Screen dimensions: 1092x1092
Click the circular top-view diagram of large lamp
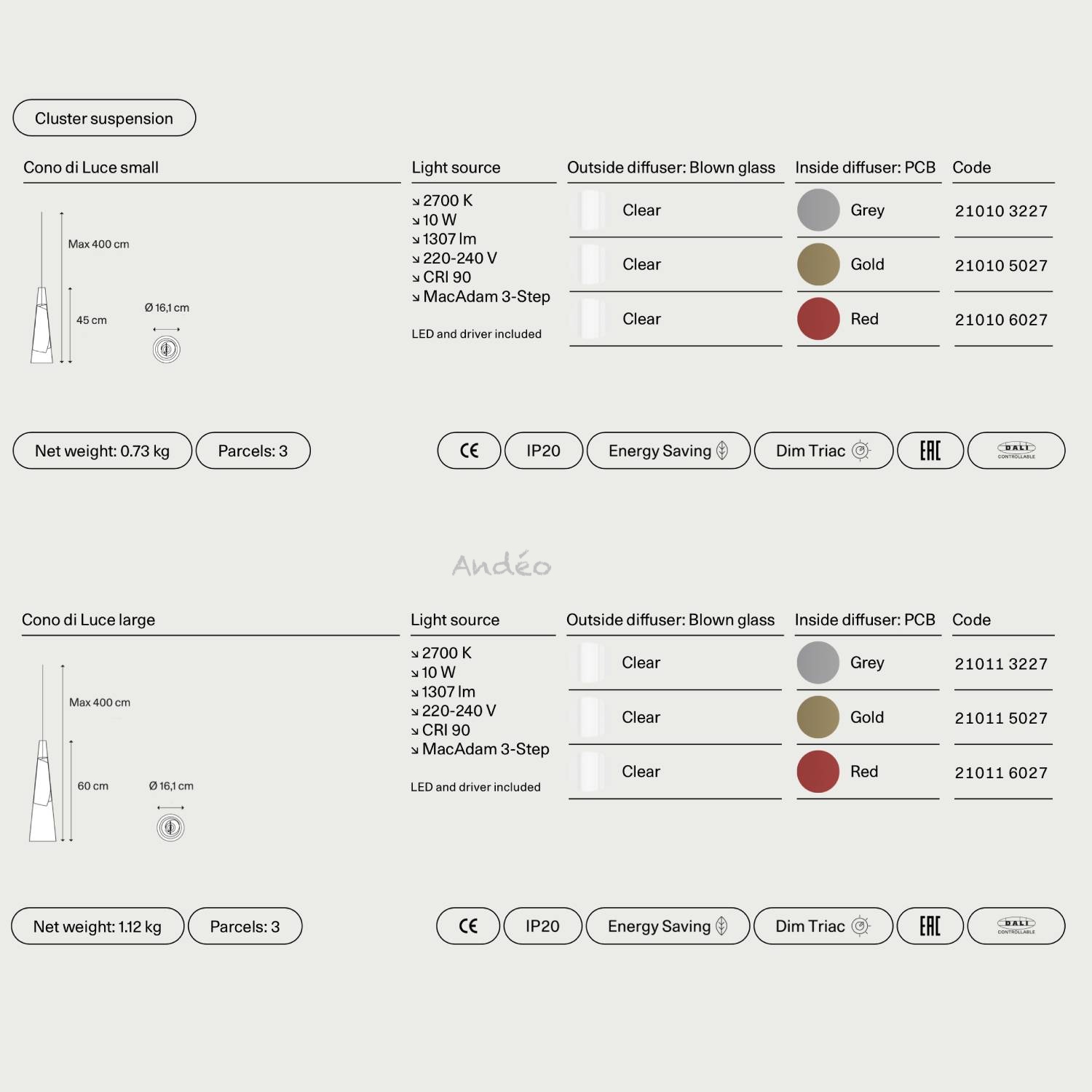tap(170, 828)
